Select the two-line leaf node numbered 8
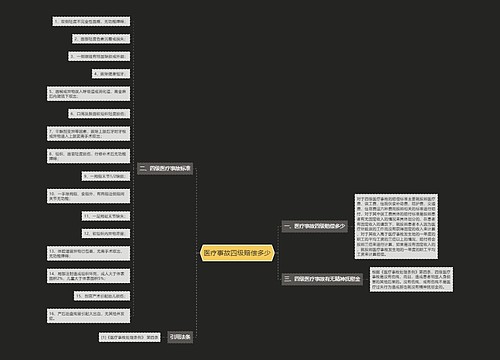 (88, 156)
